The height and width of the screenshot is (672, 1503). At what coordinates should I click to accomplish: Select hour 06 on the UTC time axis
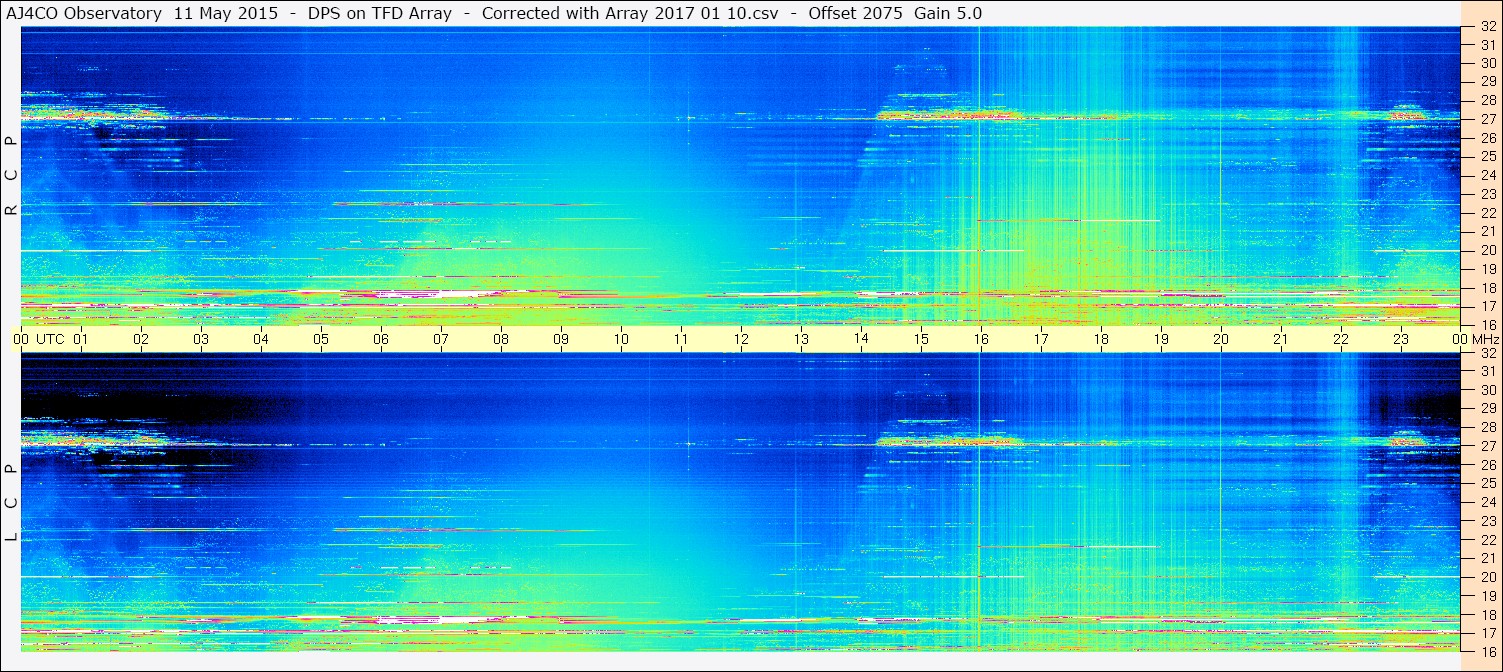pos(381,339)
